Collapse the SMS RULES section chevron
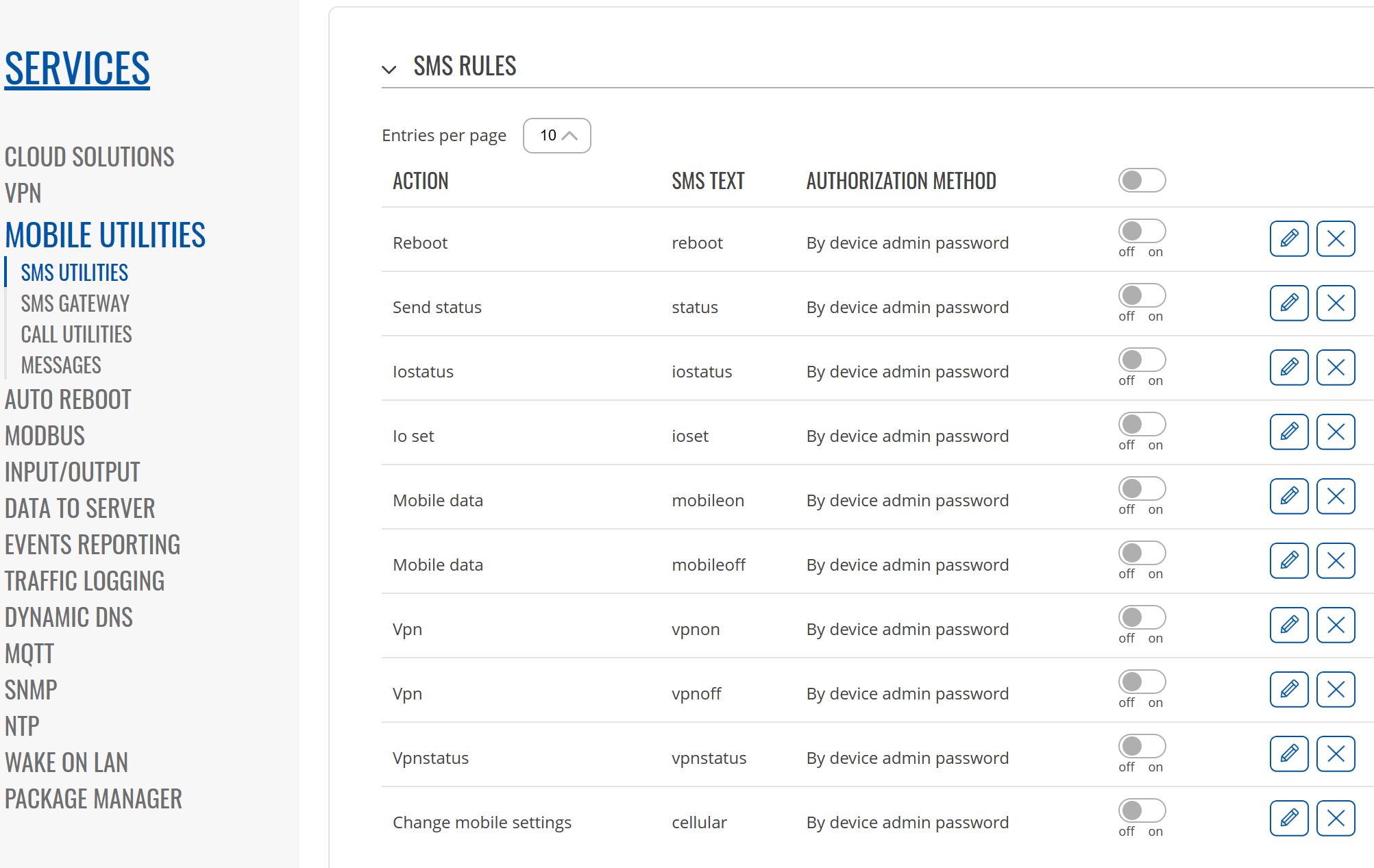The image size is (1374, 868). 389,69
